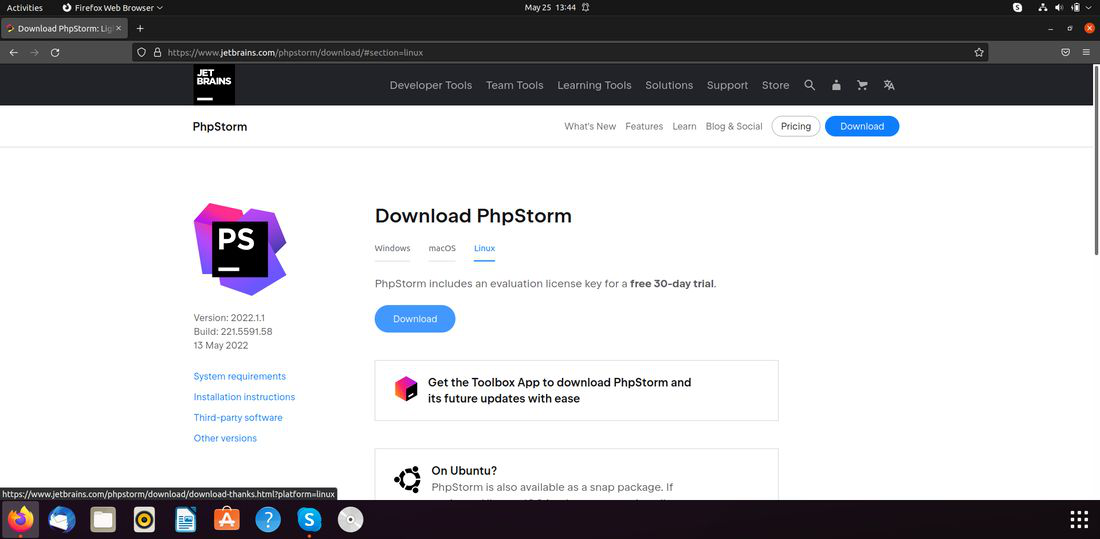
Task: Reload the page with the refresh icon
Action: click(55, 53)
